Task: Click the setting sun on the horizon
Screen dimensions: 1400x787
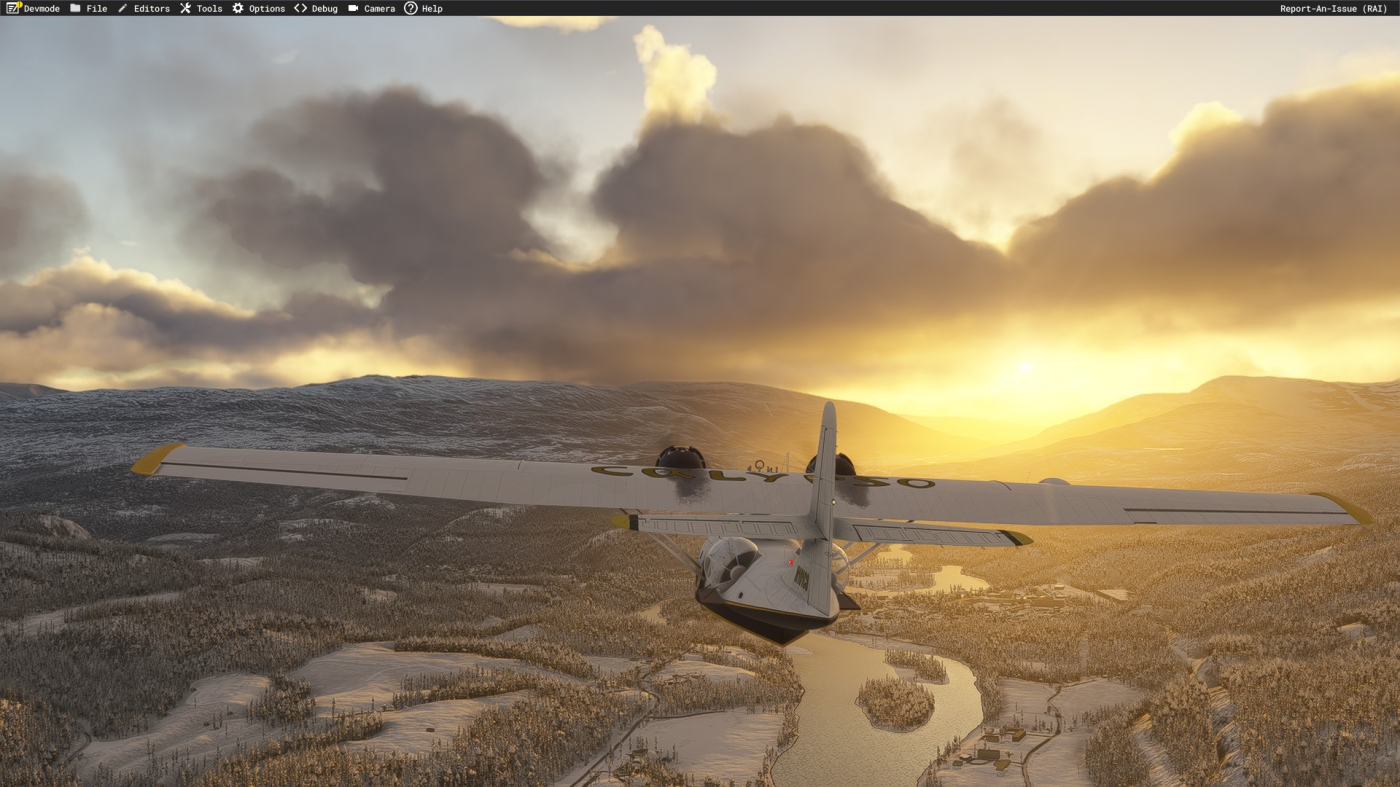Action: point(1024,368)
